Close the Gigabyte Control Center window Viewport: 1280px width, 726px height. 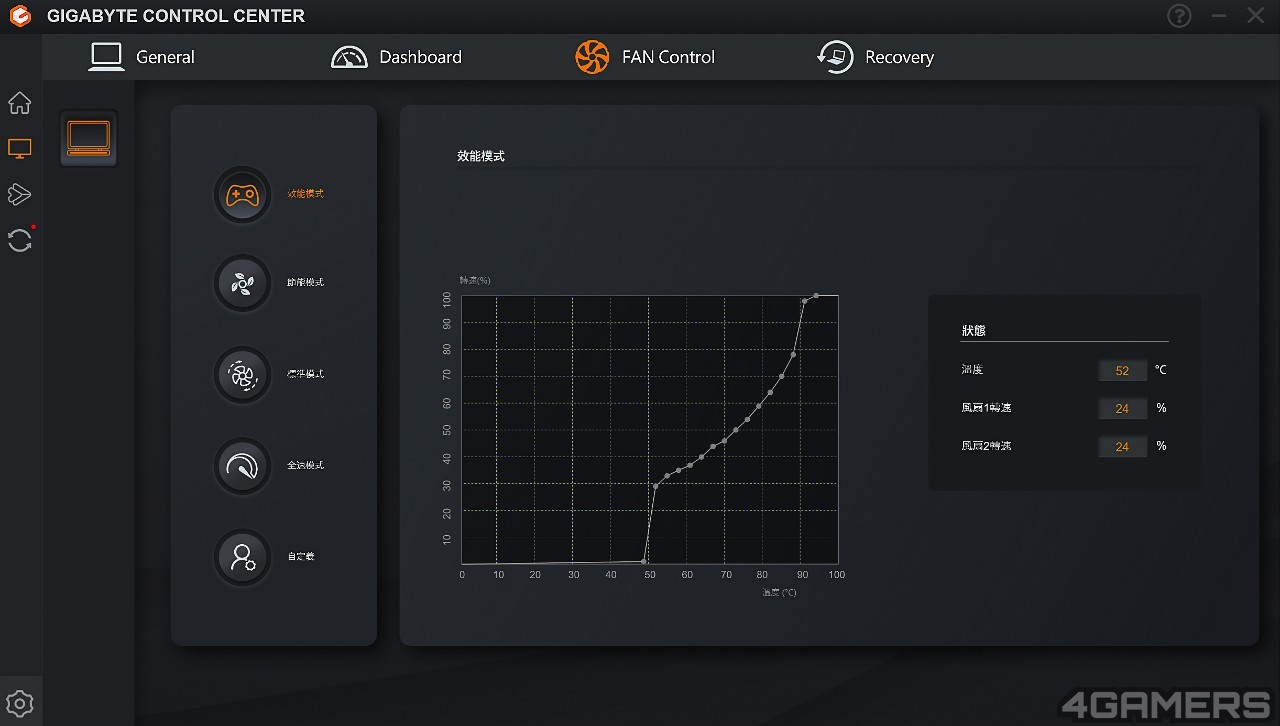coord(1256,16)
